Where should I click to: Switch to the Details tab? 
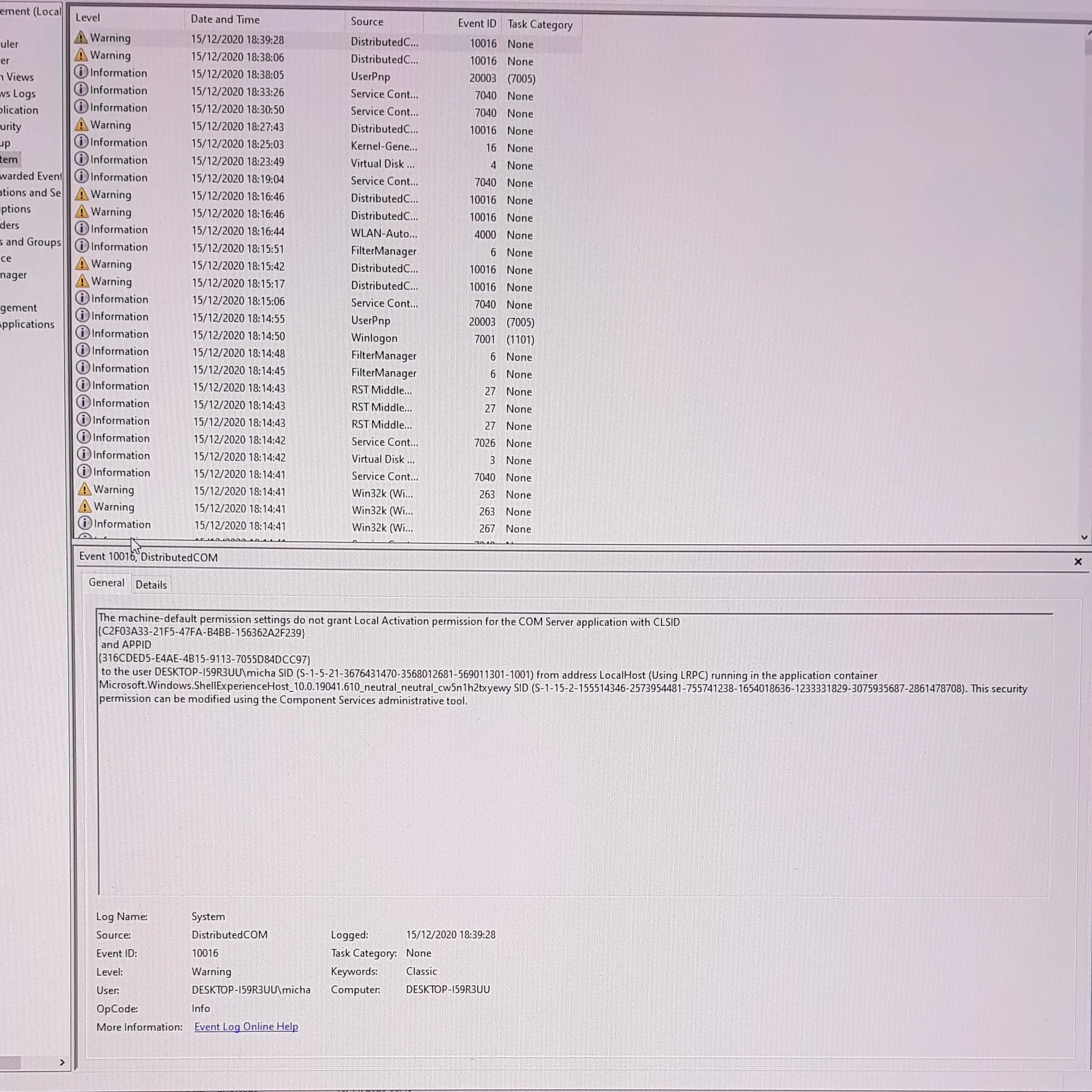(x=151, y=585)
